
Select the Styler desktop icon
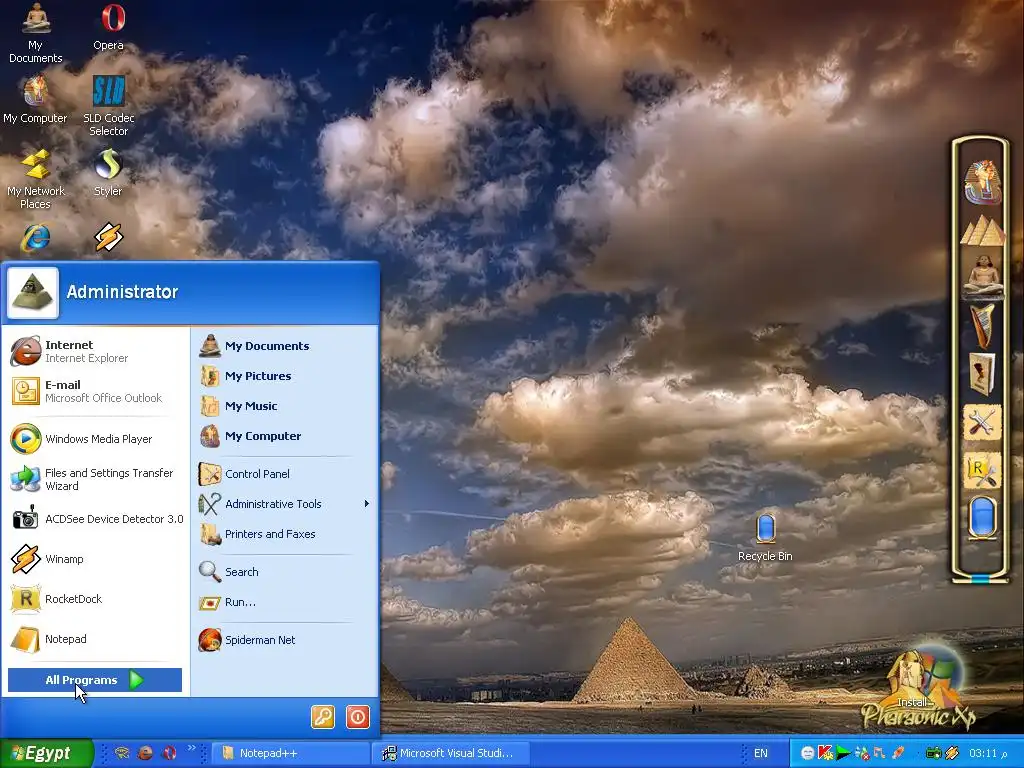[108, 172]
